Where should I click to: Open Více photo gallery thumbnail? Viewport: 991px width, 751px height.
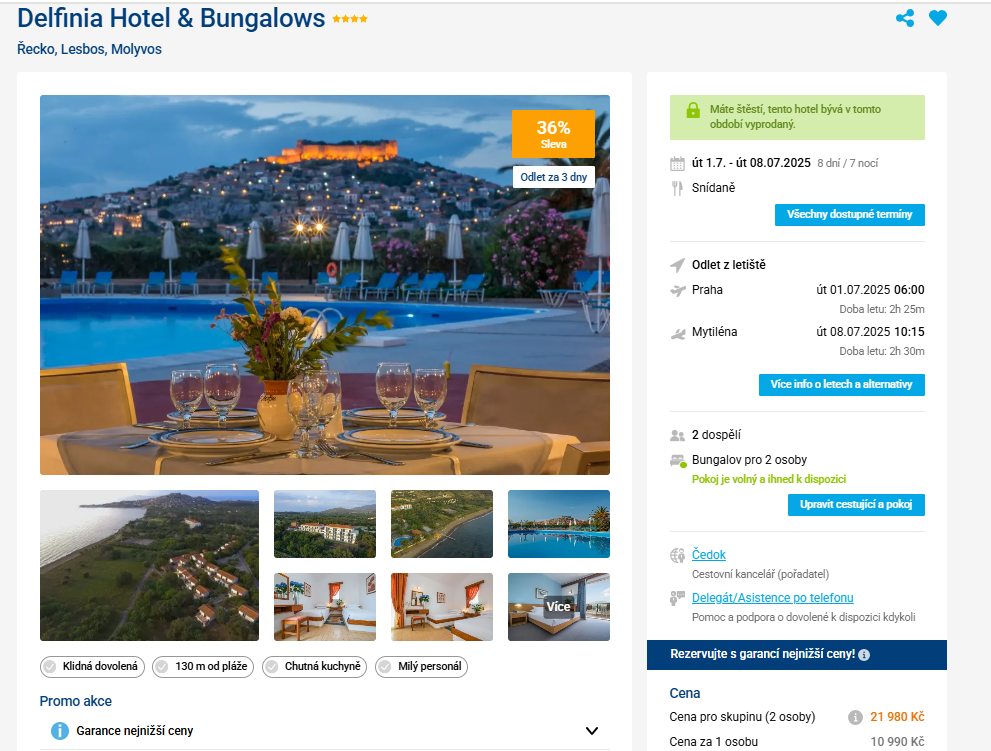[x=559, y=607]
